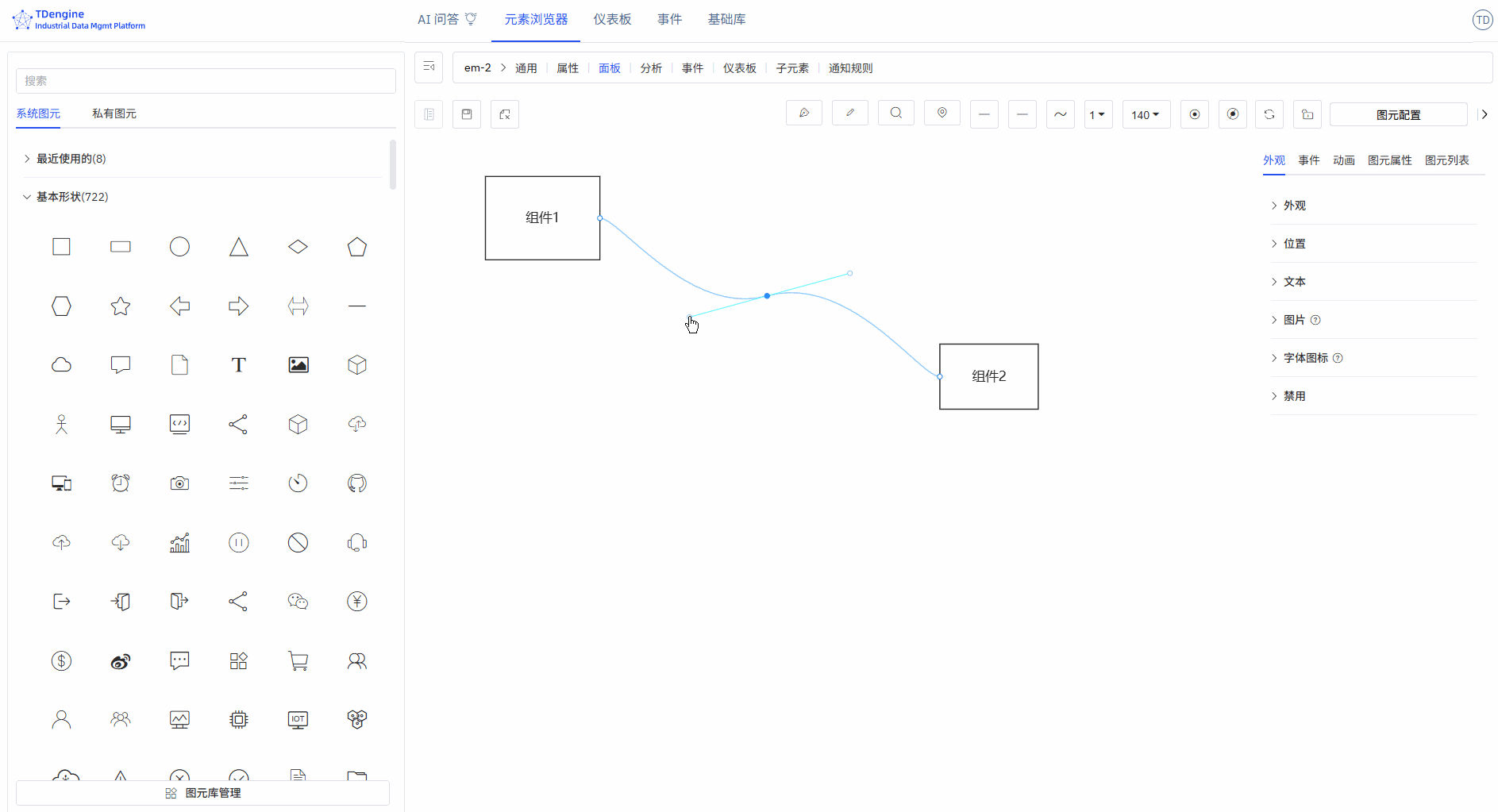Click the lock element icon
Image resolution: width=1498 pixels, height=812 pixels.
pos(1307,114)
